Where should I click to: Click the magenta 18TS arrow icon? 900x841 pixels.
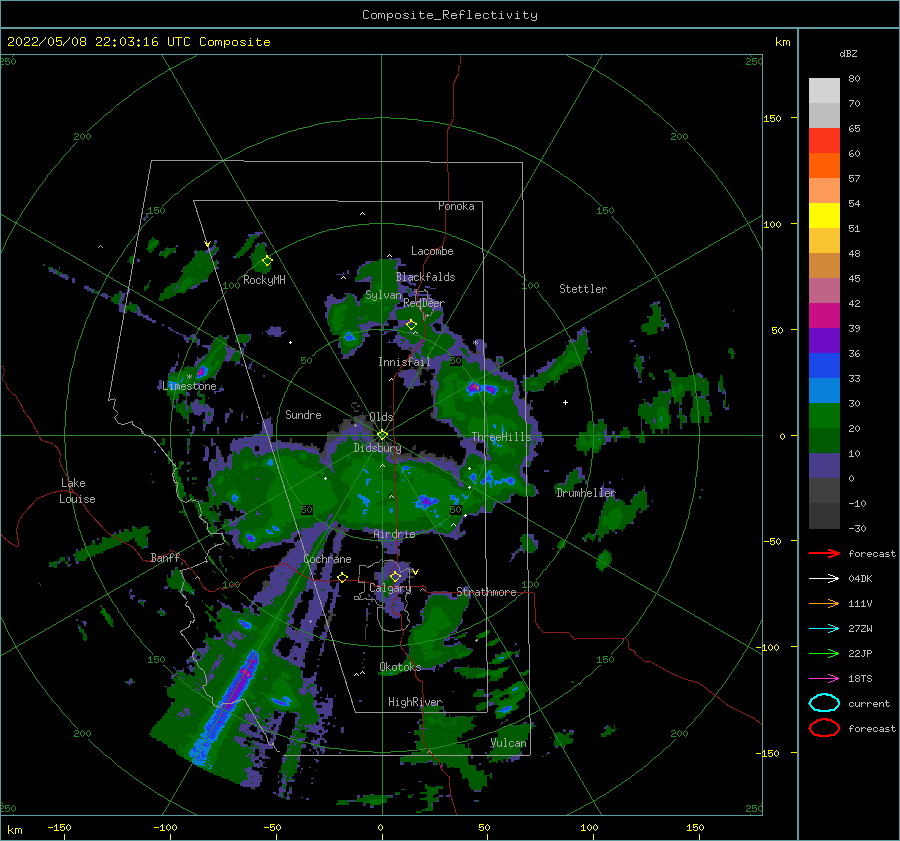tap(824, 679)
